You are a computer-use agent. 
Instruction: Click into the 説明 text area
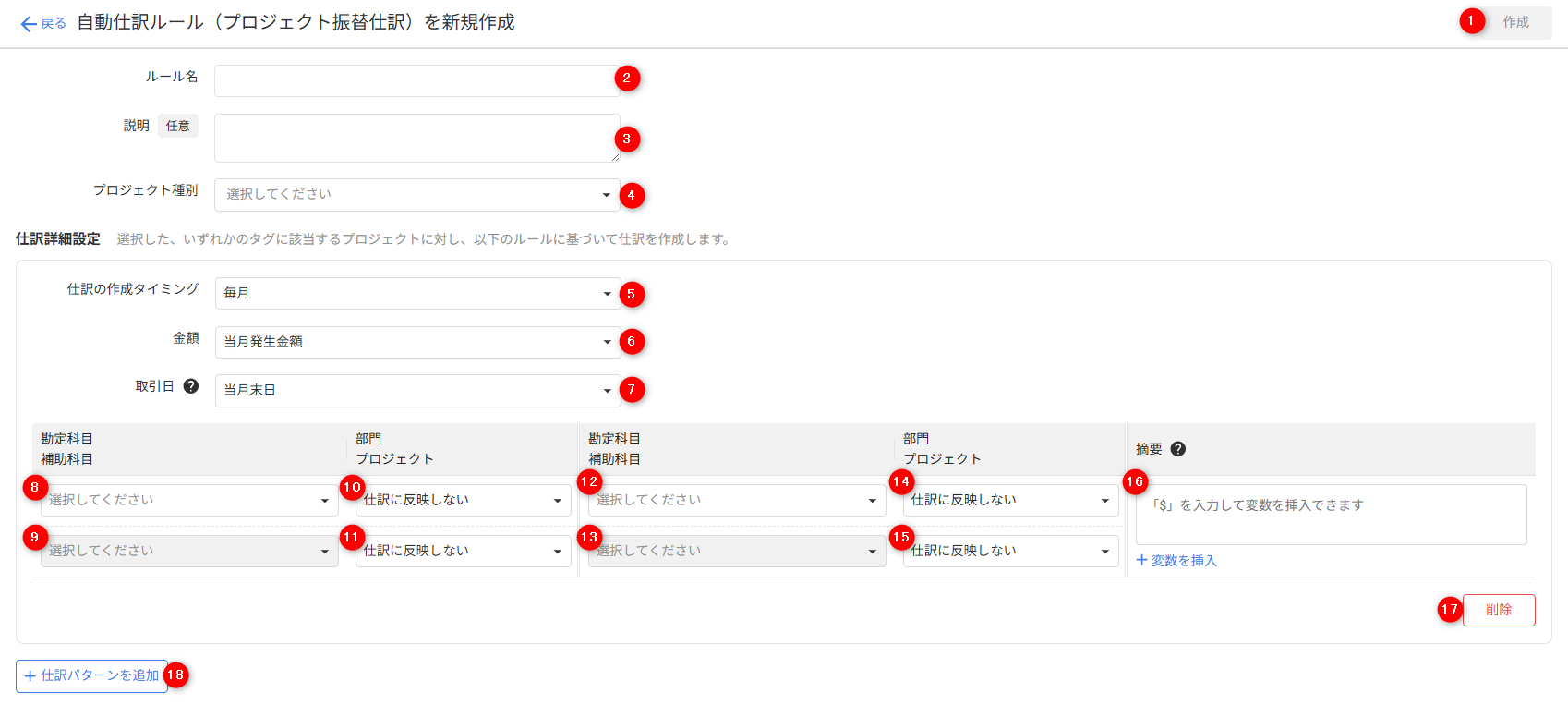click(416, 138)
